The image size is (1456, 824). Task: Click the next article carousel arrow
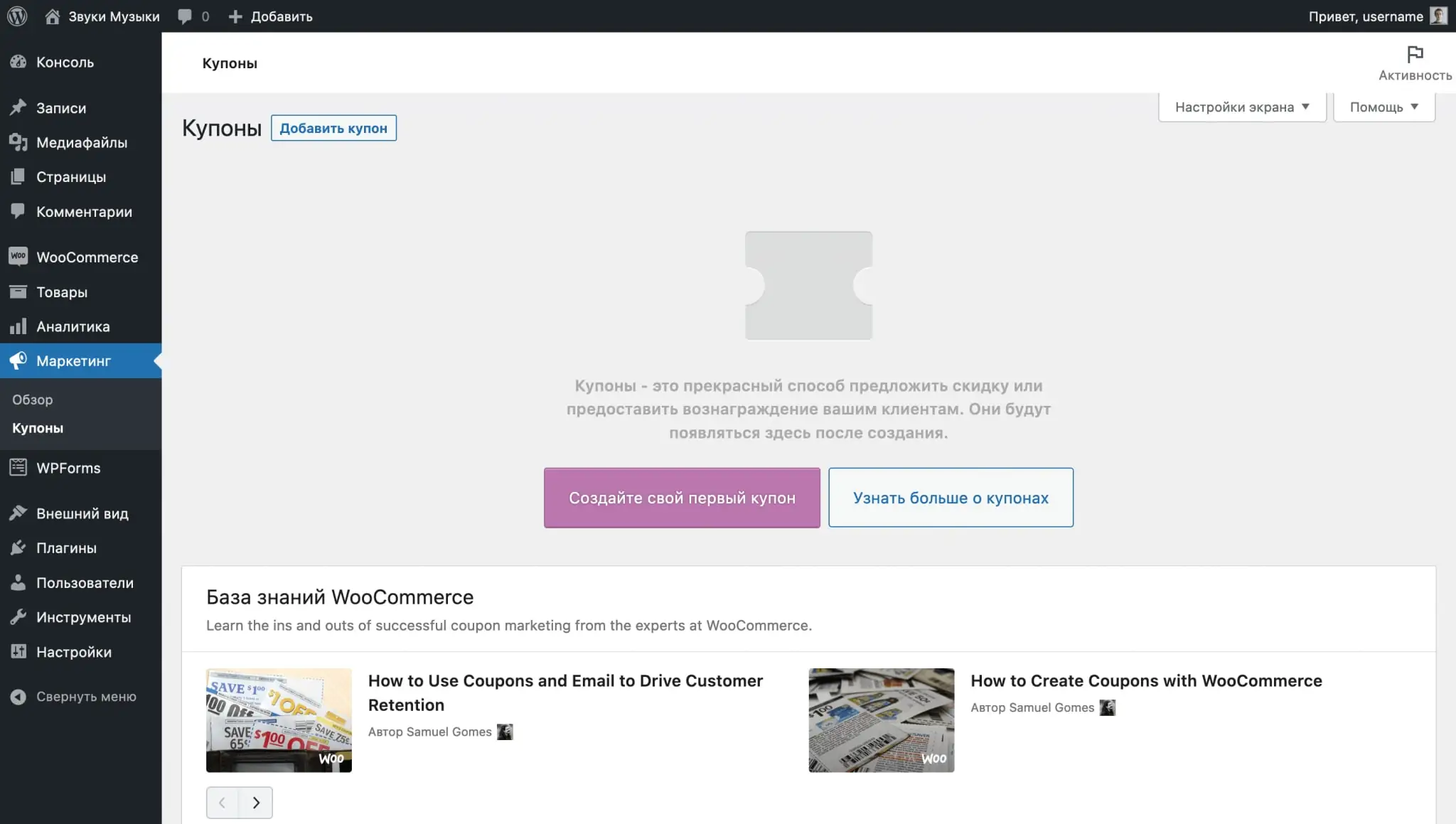[x=256, y=802]
